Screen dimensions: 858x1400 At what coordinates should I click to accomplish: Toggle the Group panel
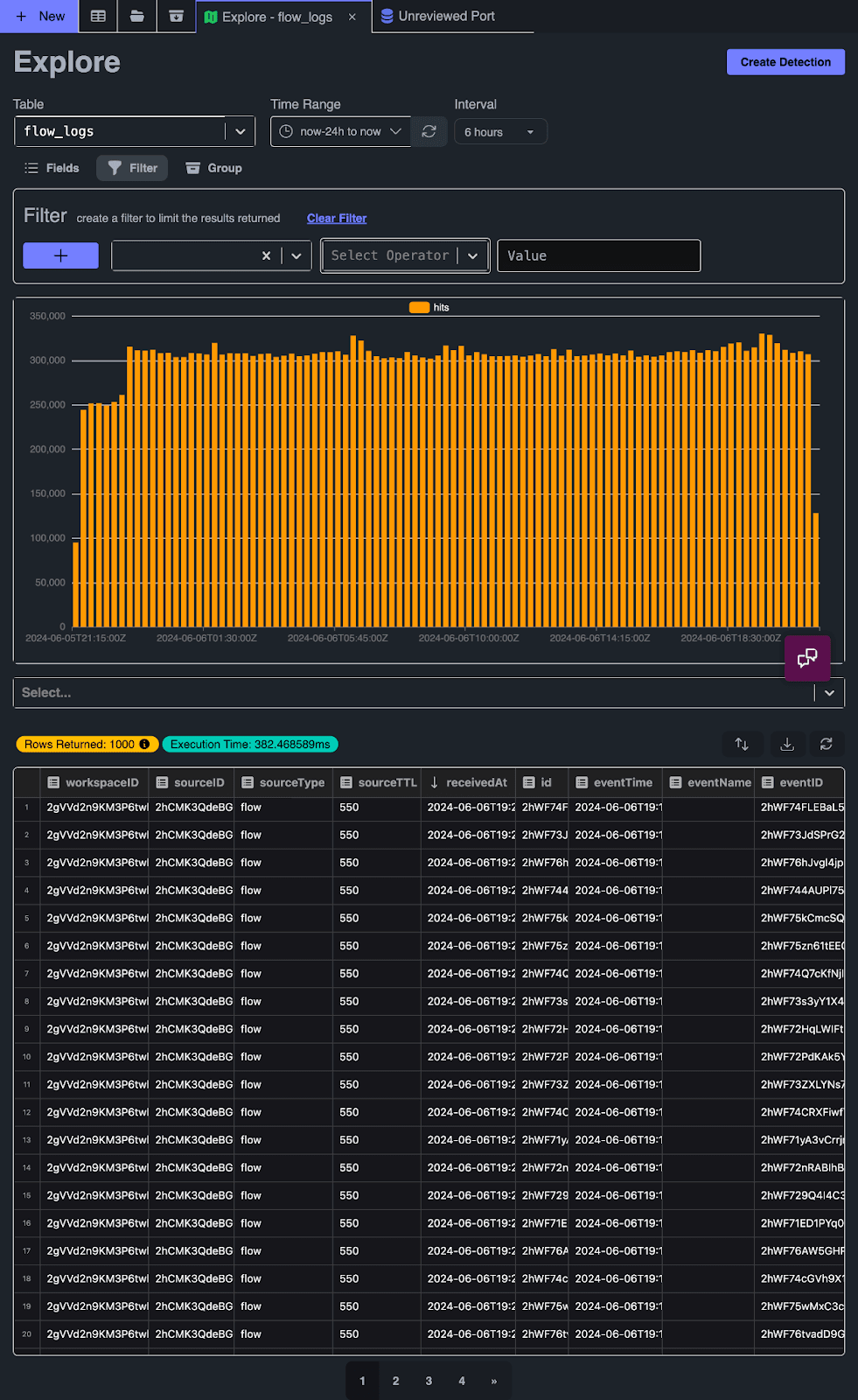pyautogui.click(x=214, y=168)
